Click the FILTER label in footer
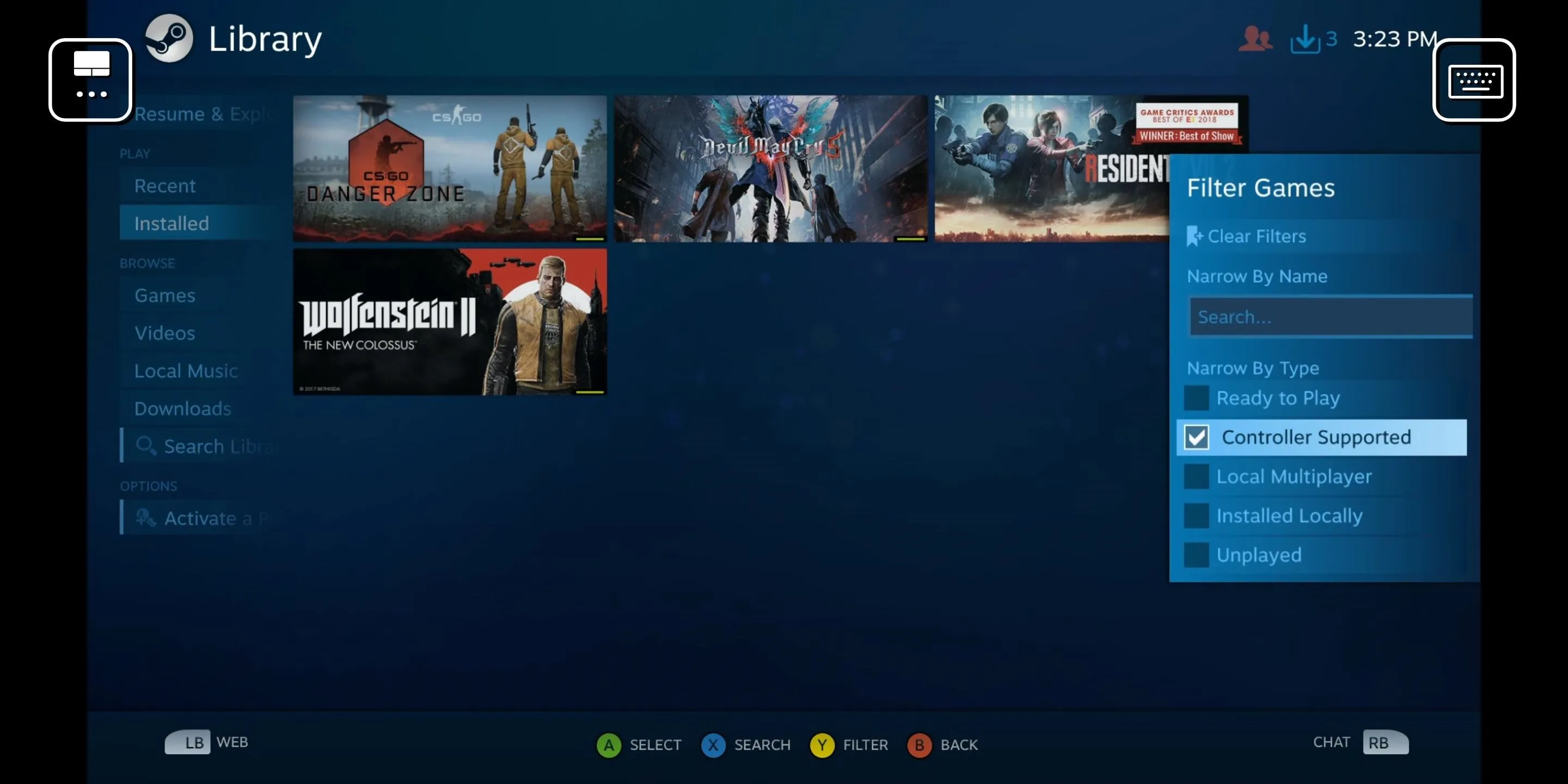The height and width of the screenshot is (784, 1568). [x=865, y=744]
